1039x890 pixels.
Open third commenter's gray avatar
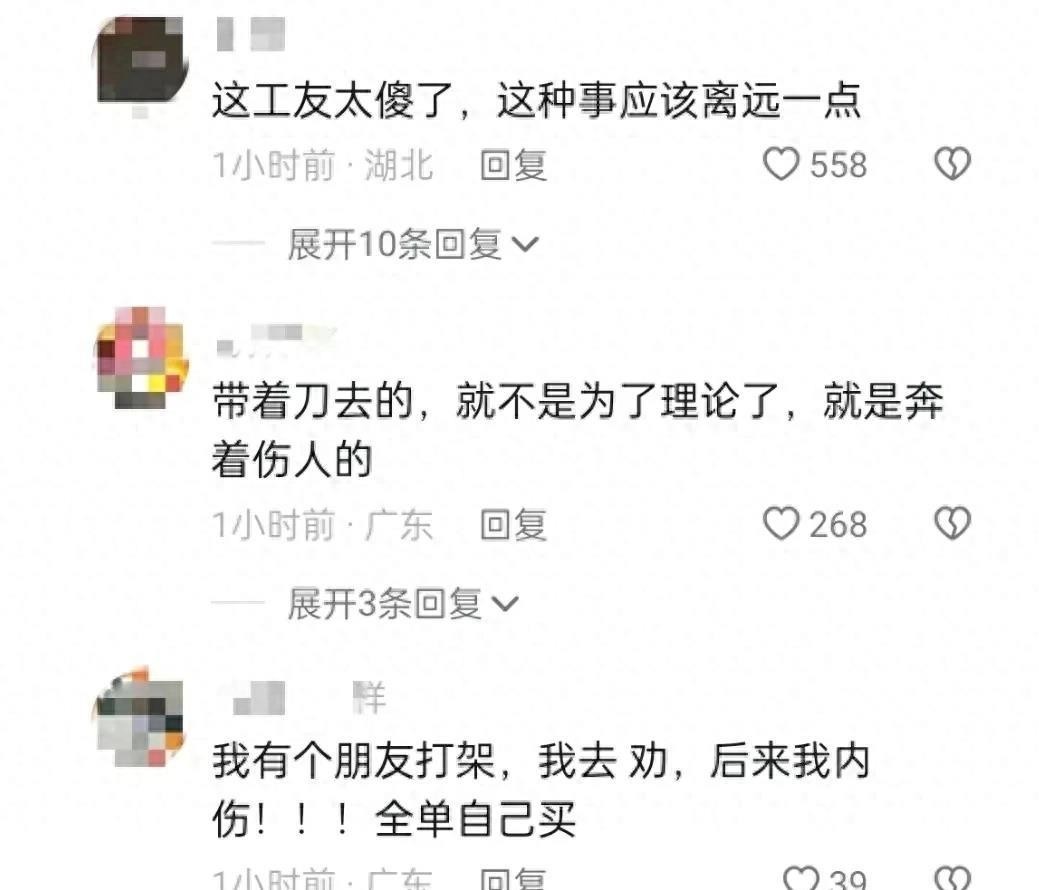(140, 718)
